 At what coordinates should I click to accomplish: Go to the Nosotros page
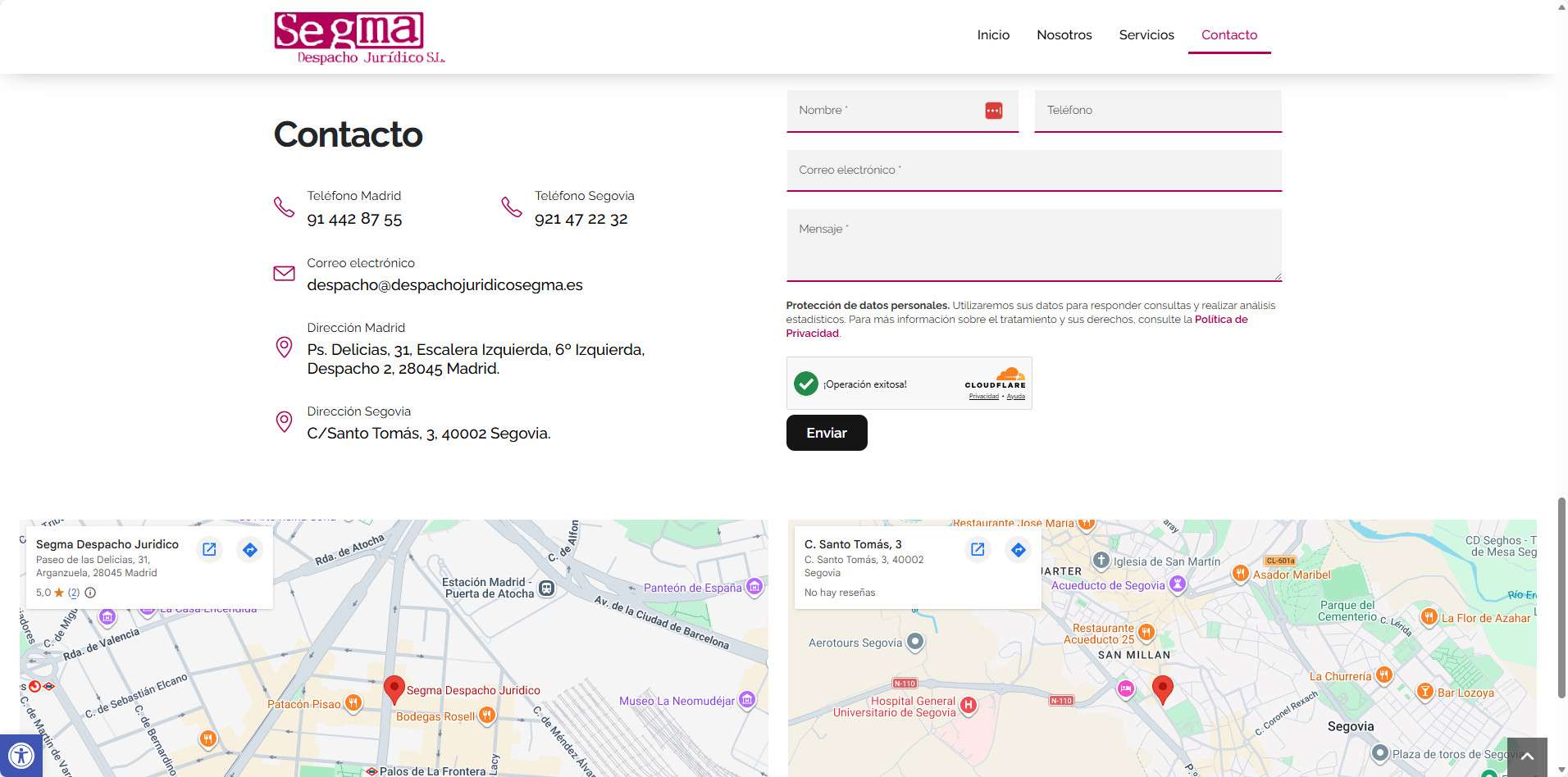coord(1064,34)
